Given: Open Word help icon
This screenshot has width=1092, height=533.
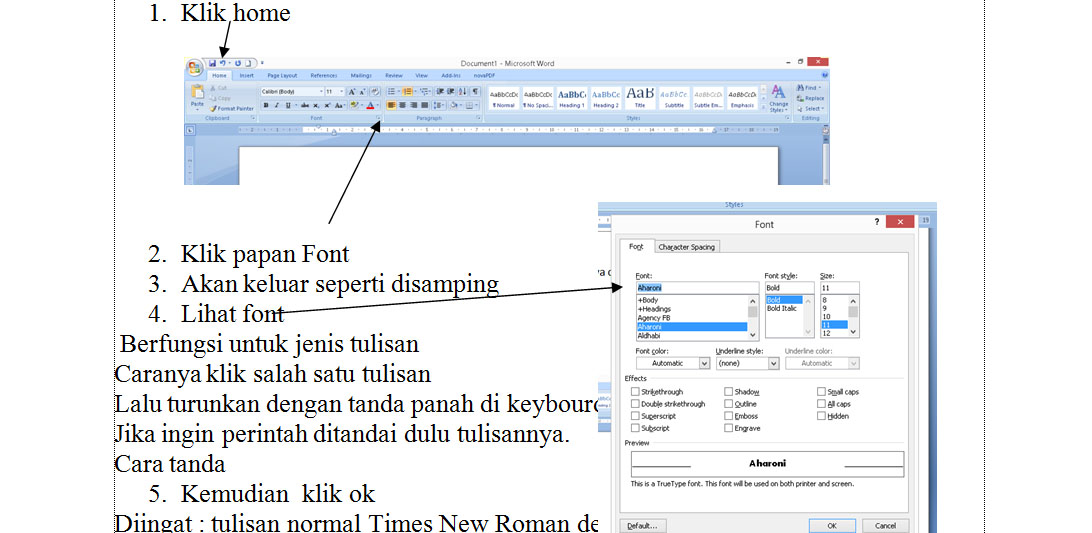Looking at the screenshot, I should point(825,75).
